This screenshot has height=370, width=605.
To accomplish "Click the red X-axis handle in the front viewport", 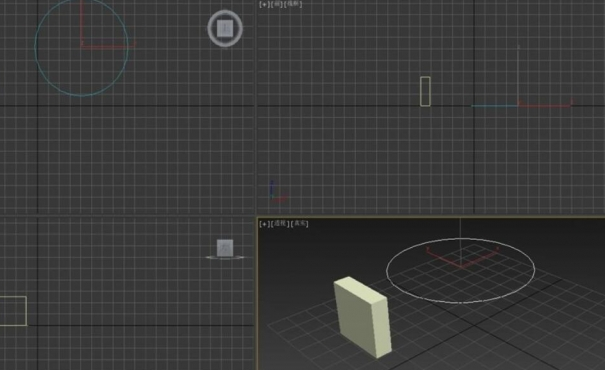I will (x=545, y=105).
